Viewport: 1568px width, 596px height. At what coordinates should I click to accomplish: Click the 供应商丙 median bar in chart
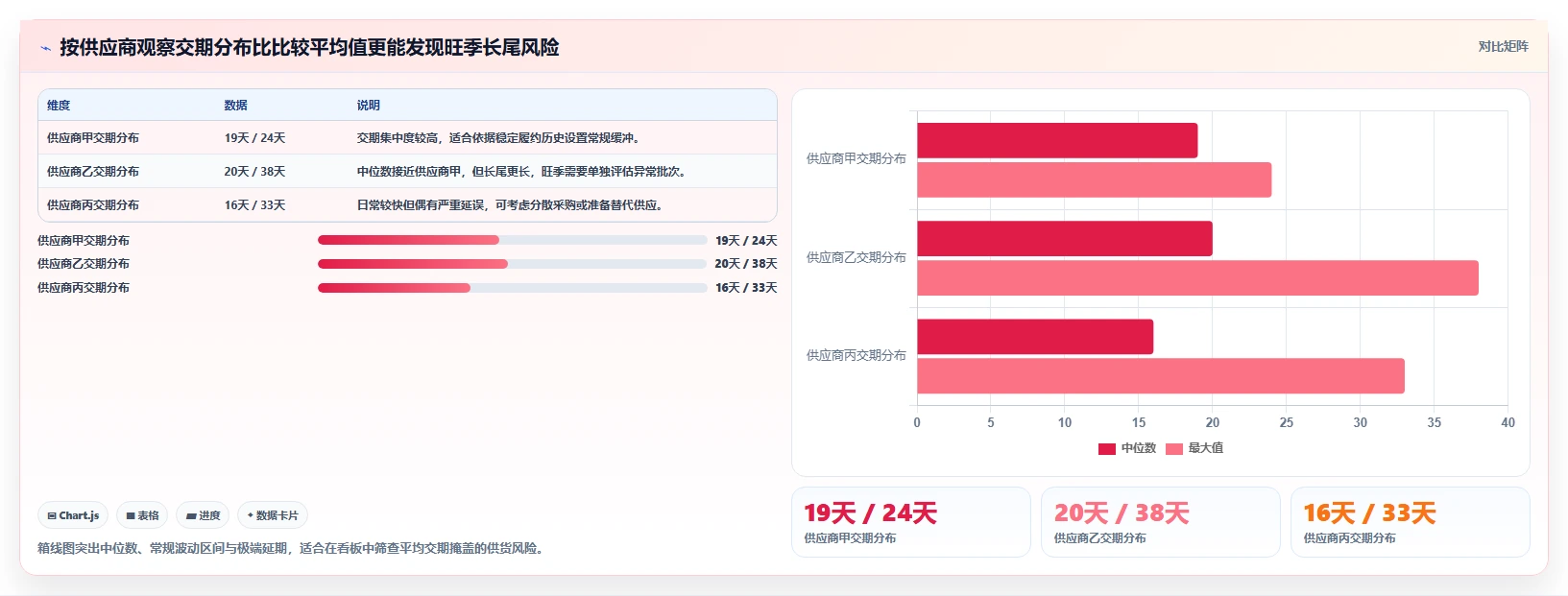tap(1035, 337)
